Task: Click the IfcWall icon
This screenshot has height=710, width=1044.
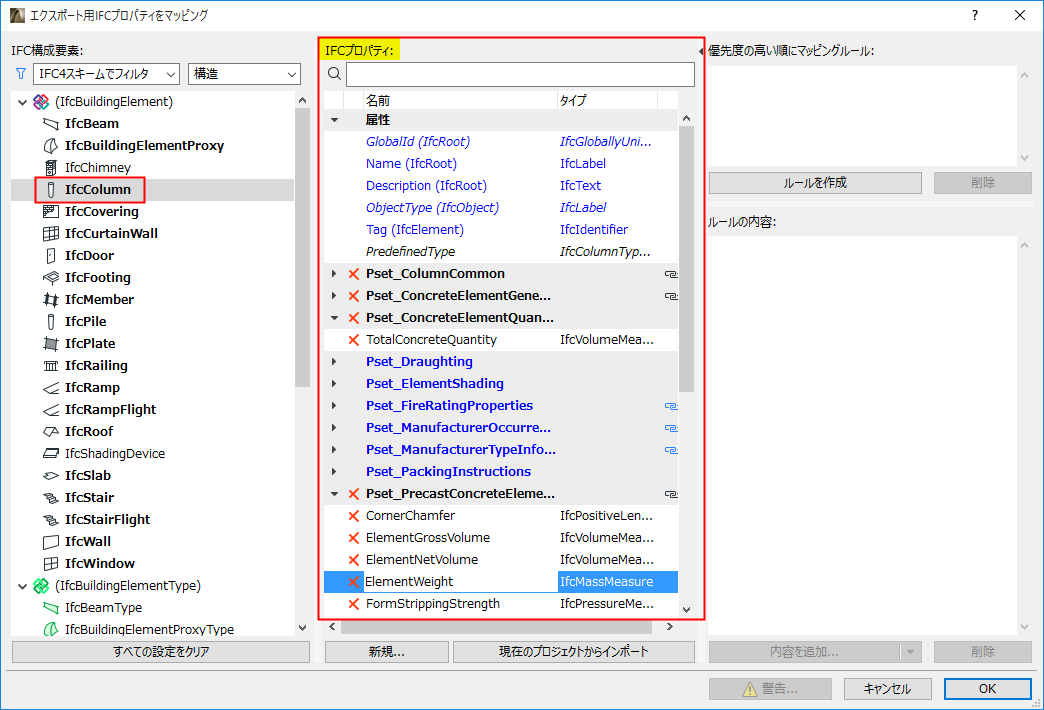Action: pos(51,541)
